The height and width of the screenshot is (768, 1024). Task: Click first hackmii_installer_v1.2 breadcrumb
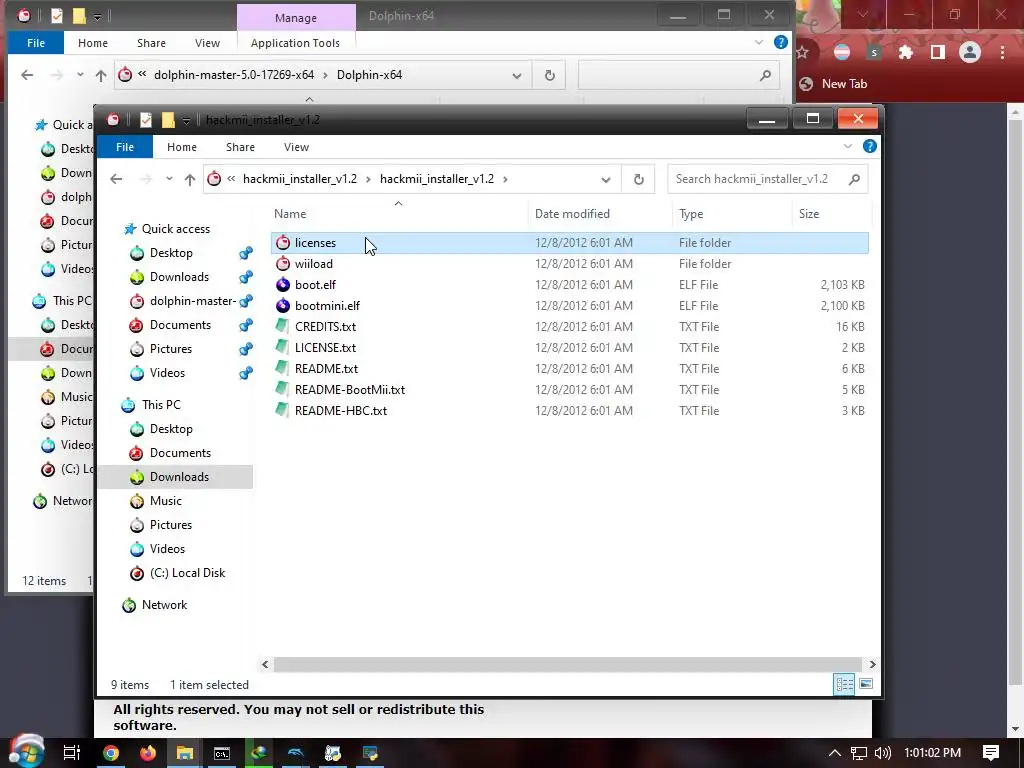300,179
